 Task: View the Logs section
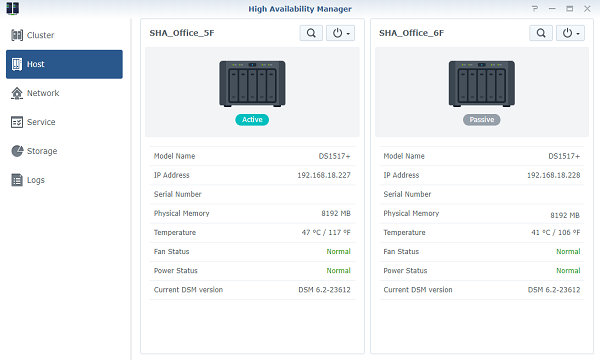coord(28,180)
